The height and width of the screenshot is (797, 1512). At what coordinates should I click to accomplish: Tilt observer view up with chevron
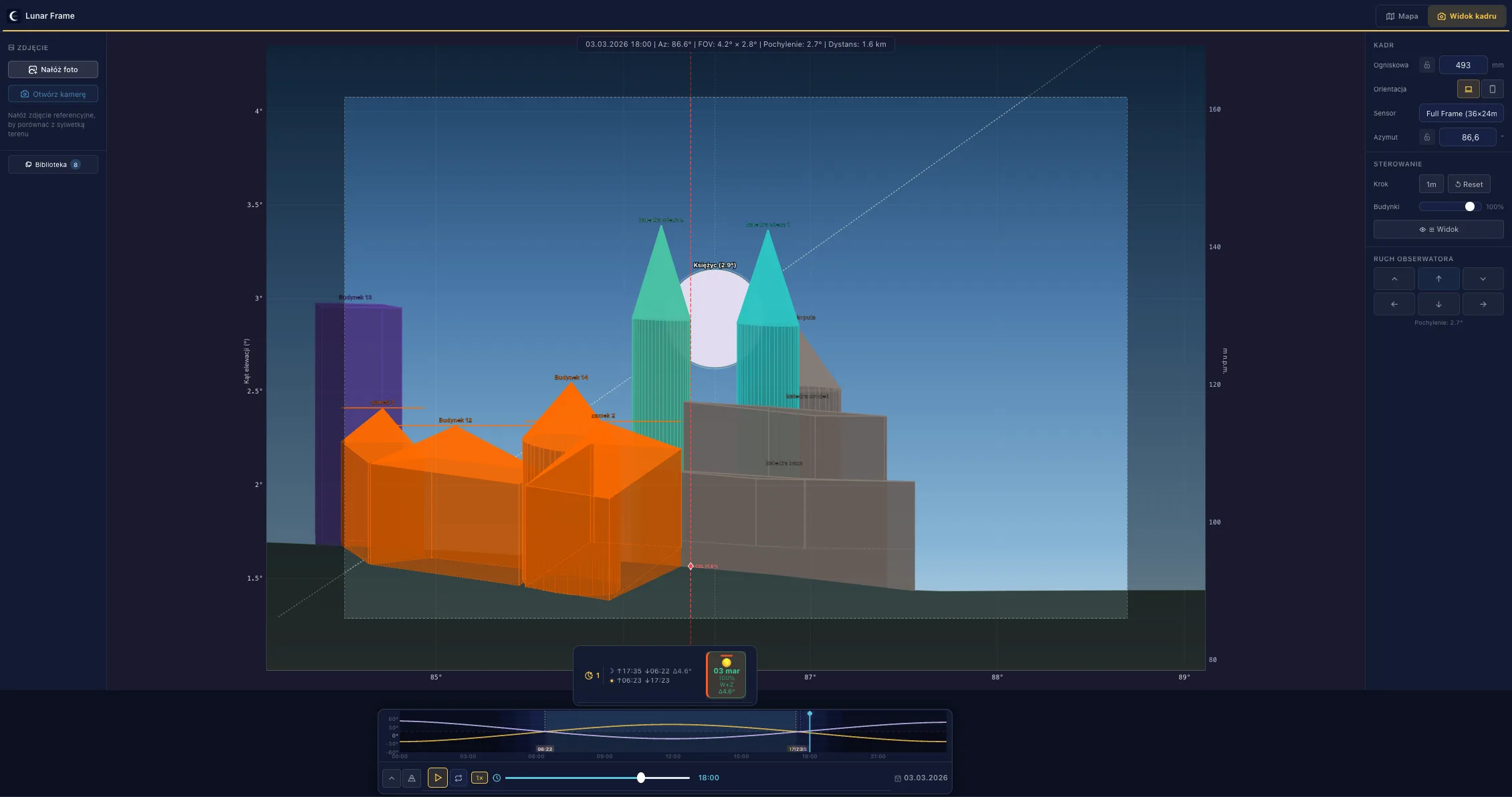(1394, 279)
